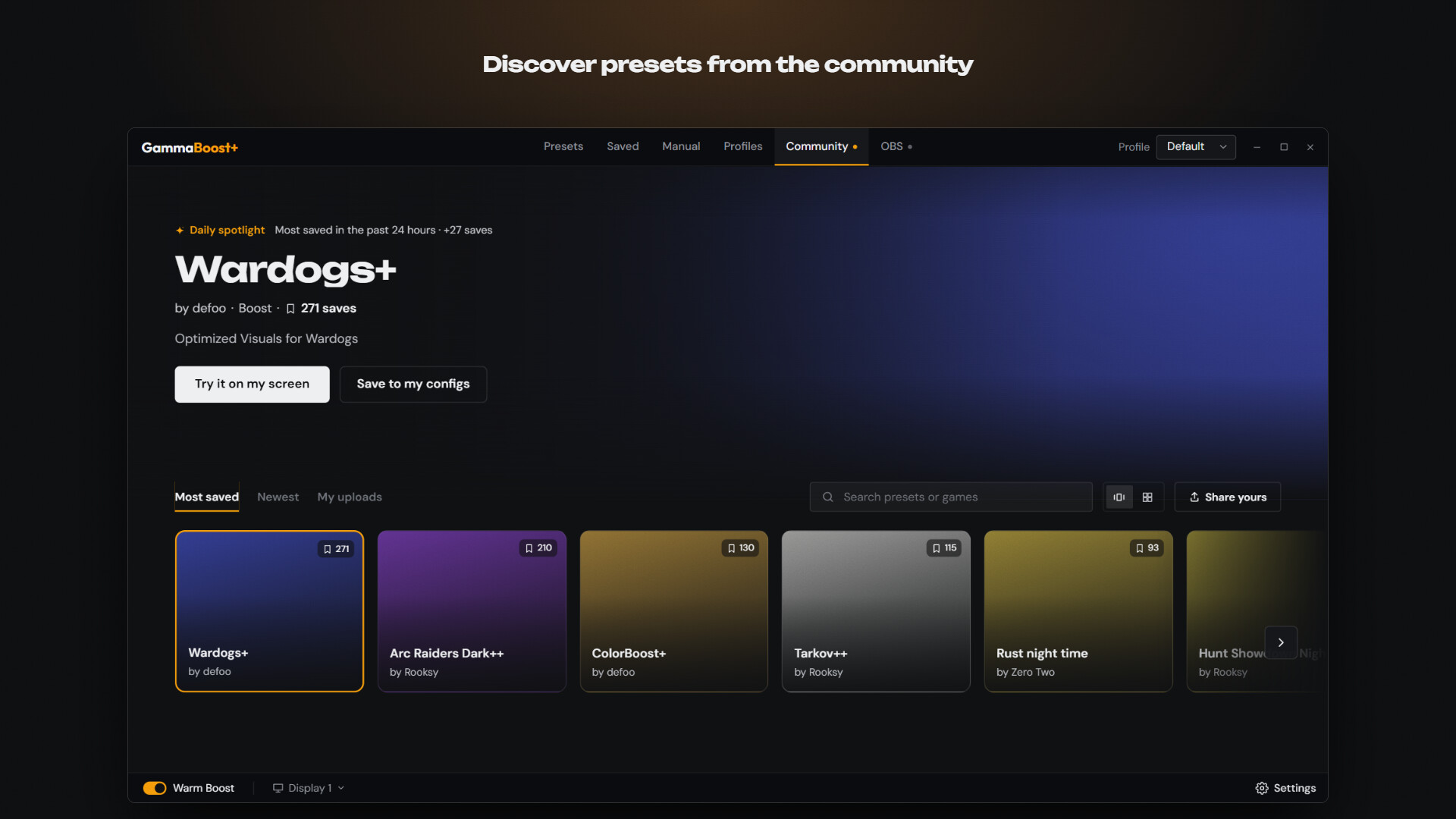Open Settings with the gear icon
1456x819 pixels.
point(1262,788)
